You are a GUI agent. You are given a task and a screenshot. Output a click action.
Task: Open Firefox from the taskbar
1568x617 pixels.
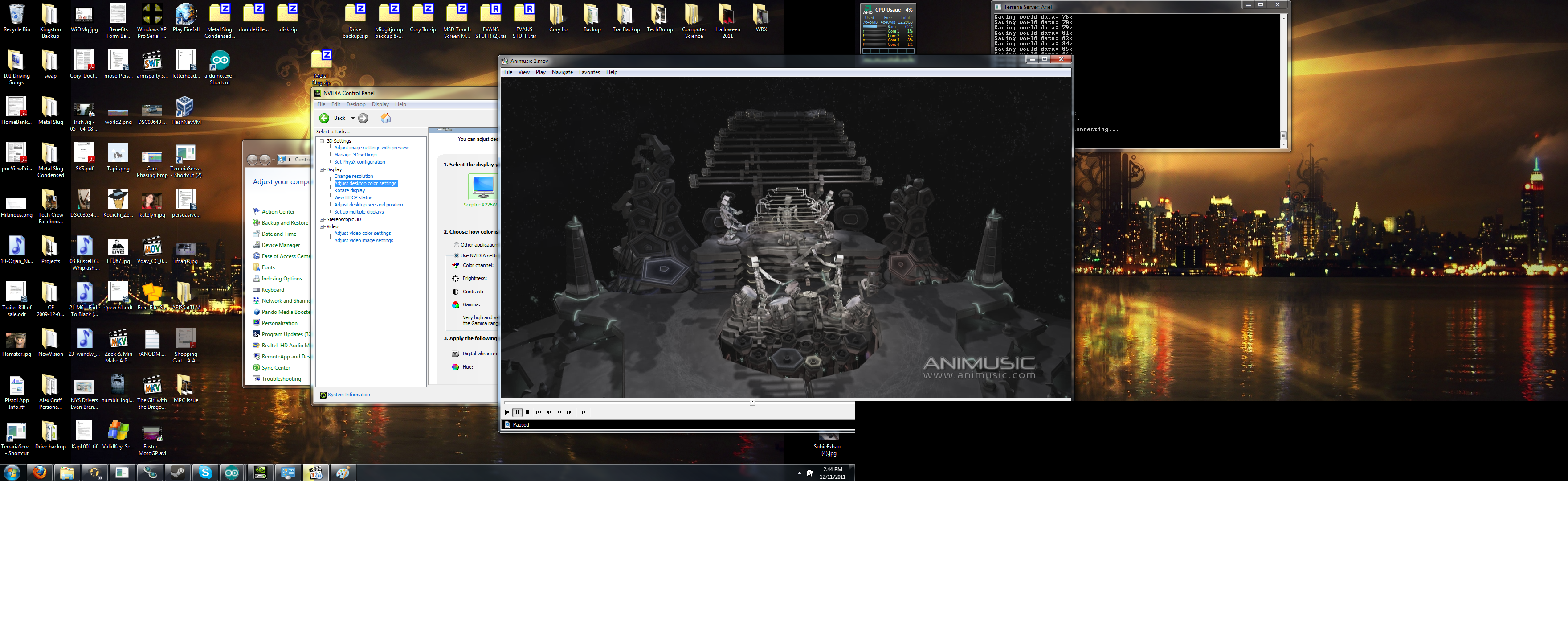40,473
